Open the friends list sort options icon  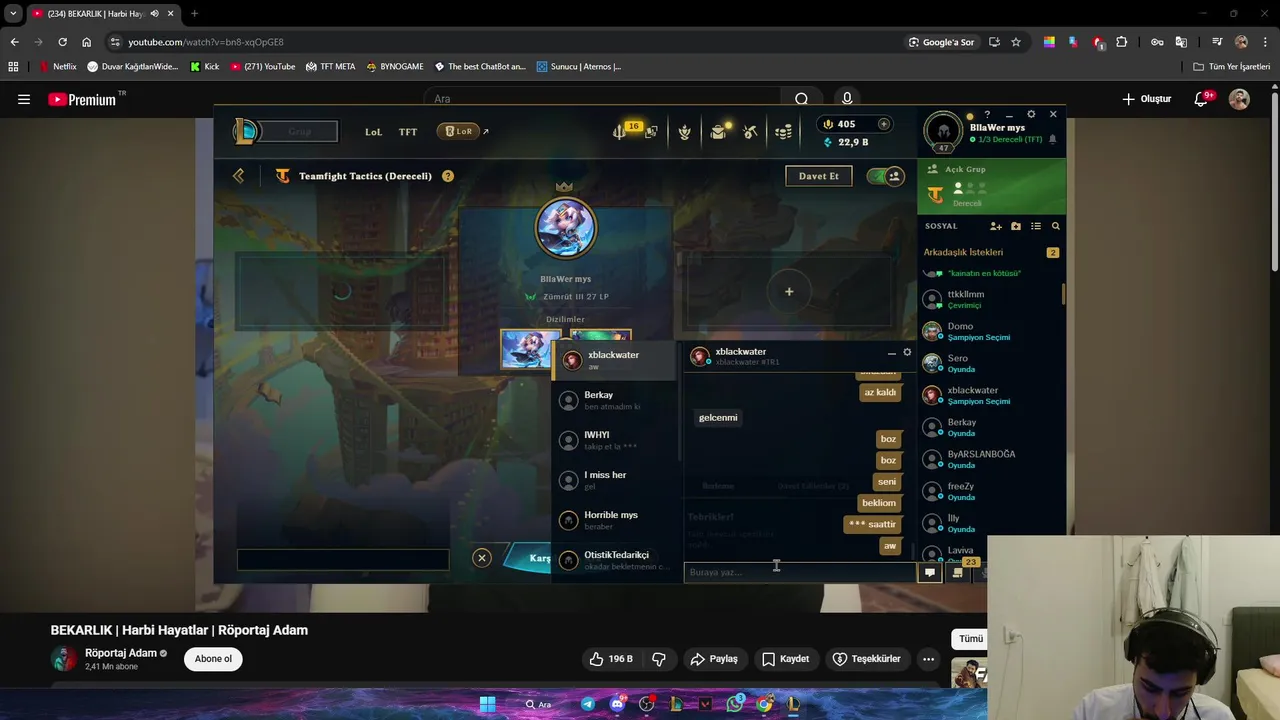[x=1036, y=226]
